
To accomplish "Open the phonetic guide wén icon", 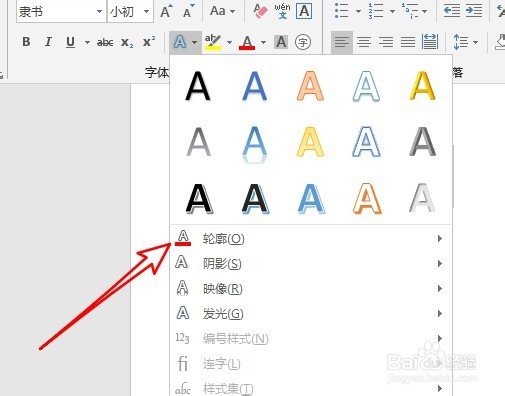I will (x=282, y=11).
